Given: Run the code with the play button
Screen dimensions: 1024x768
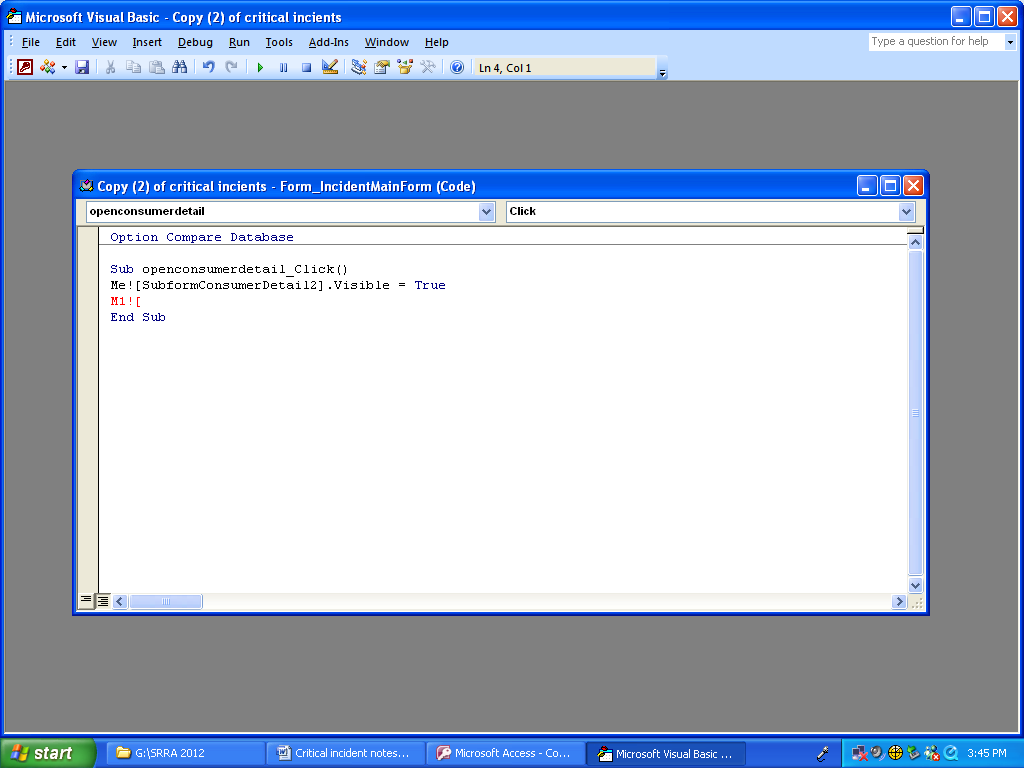Looking at the screenshot, I should pyautogui.click(x=260, y=67).
